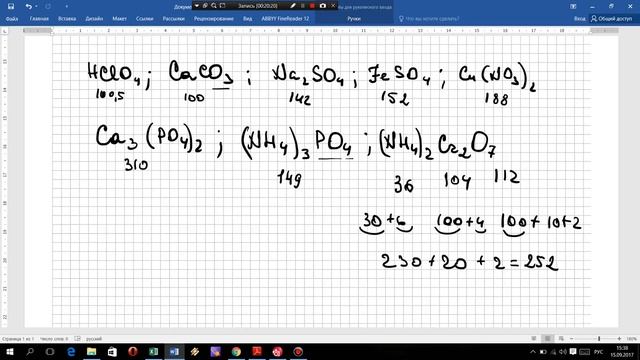Switch to the Дизайн ribbon tab
Screen dimensions: 640x360
pyautogui.click(x=94, y=19)
